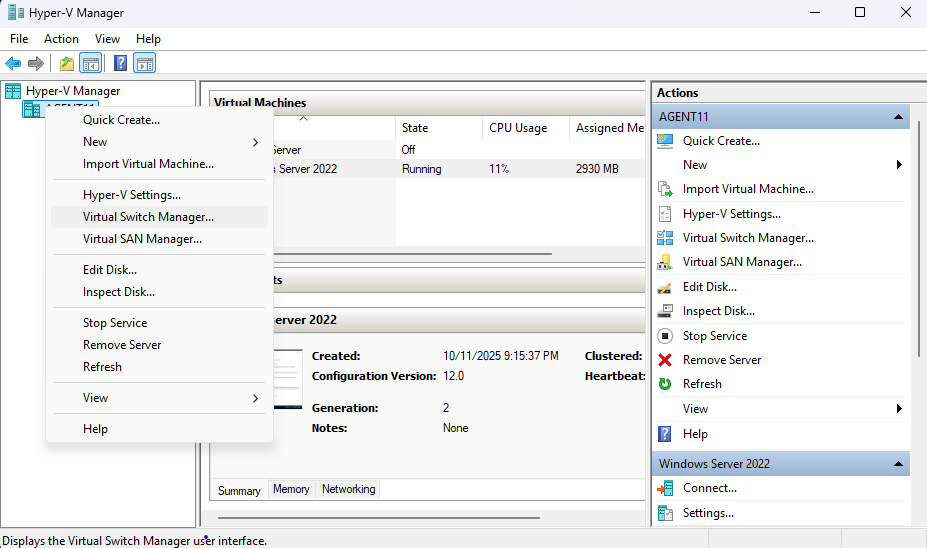Image resolution: width=927 pixels, height=548 pixels.
Task: Click the Name column sort arrow
Action: [303, 119]
